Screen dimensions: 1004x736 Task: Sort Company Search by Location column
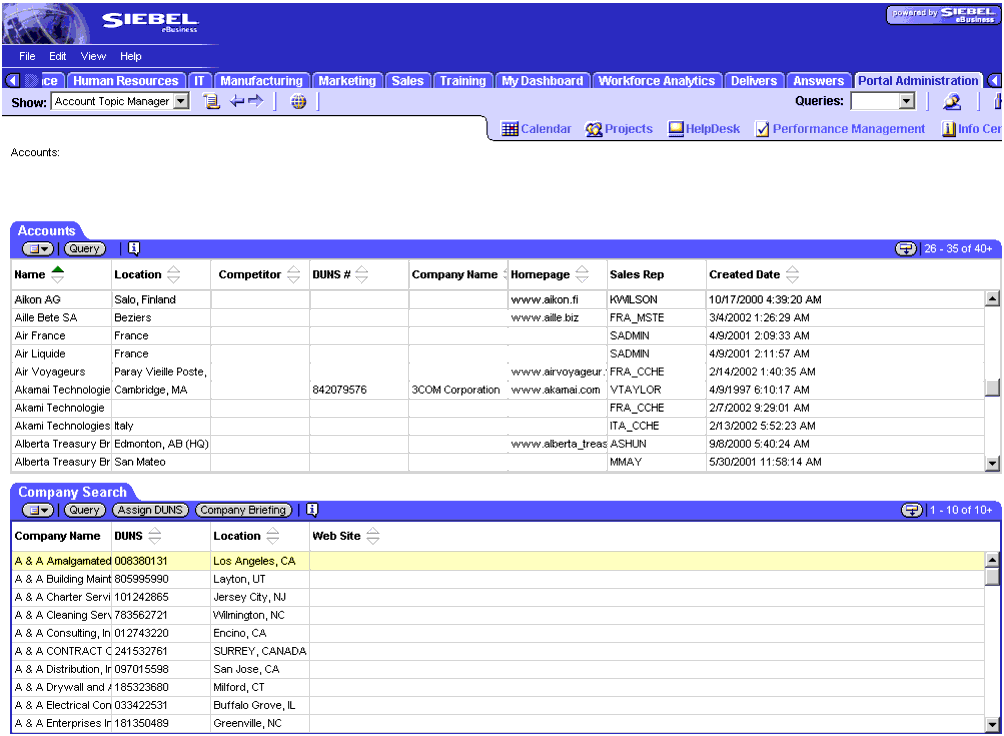click(x=273, y=536)
